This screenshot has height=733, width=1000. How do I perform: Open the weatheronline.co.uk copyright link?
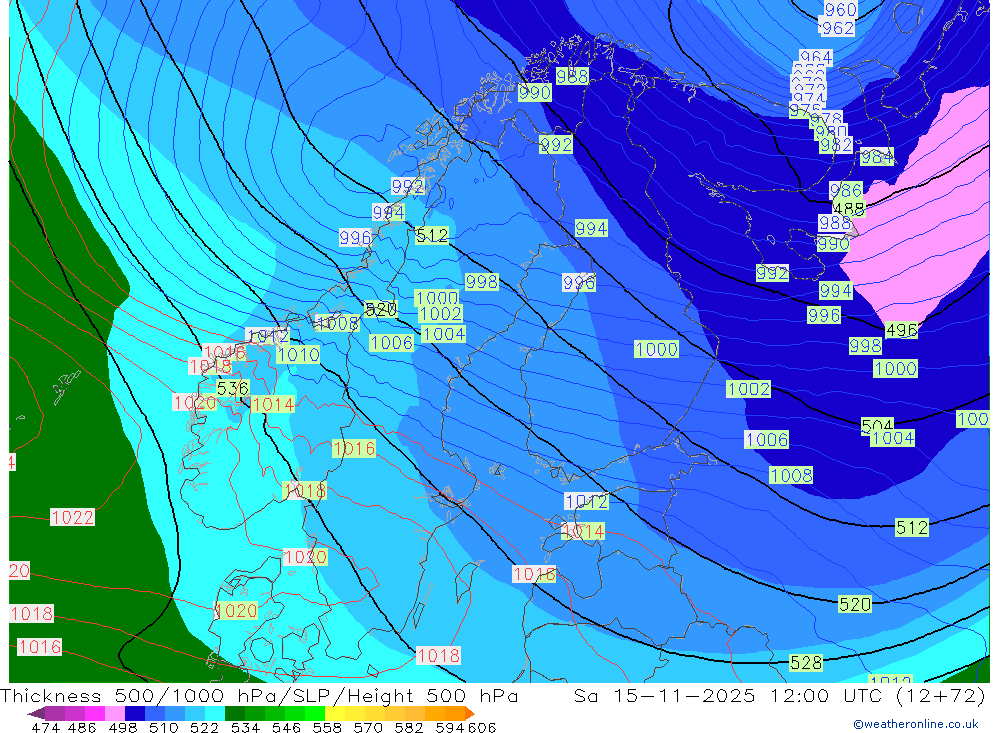(x=915, y=724)
